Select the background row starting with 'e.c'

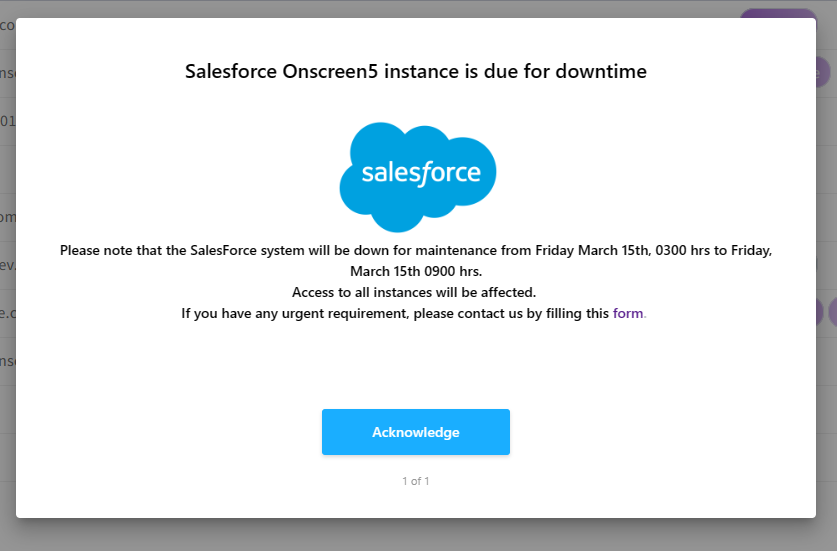click(x=7, y=312)
